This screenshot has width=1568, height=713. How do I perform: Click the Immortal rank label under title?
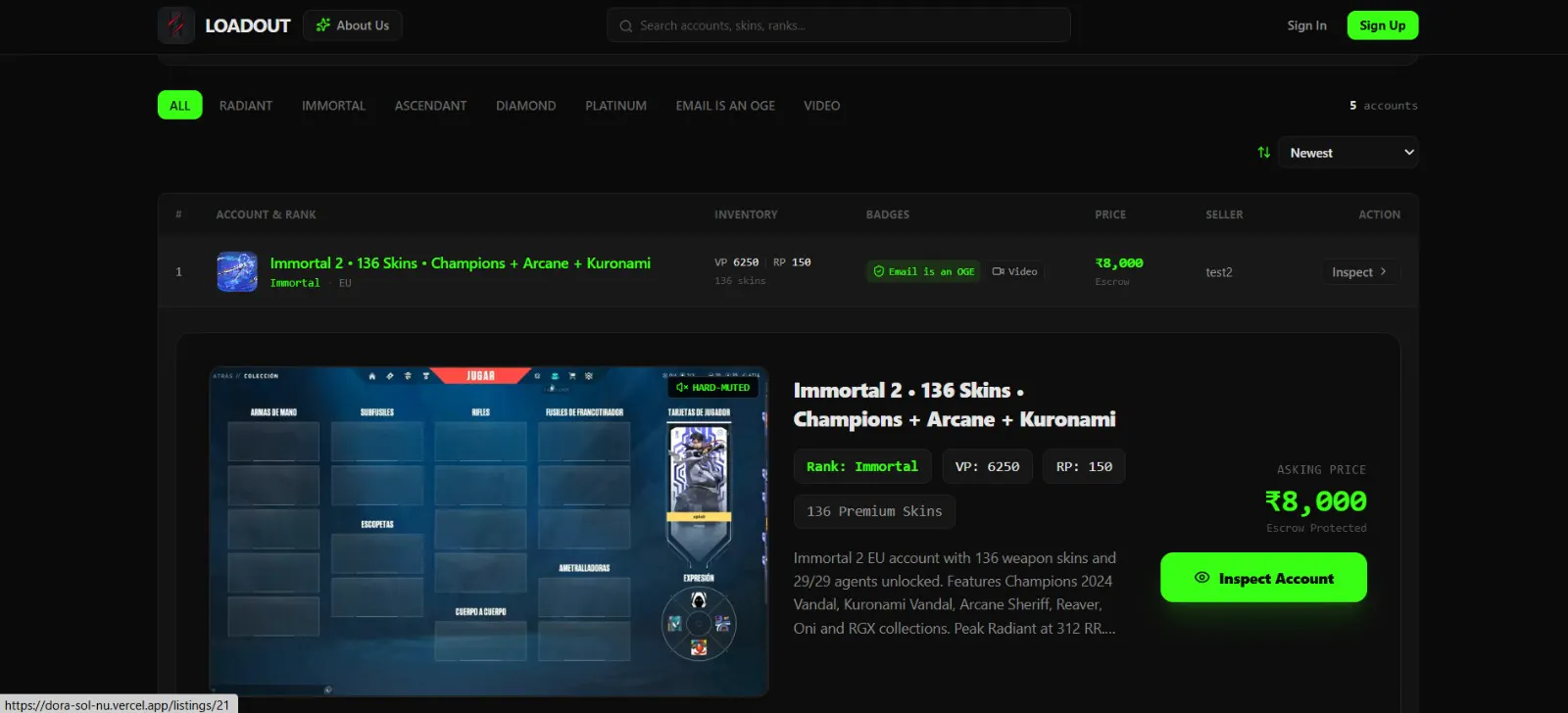(295, 283)
